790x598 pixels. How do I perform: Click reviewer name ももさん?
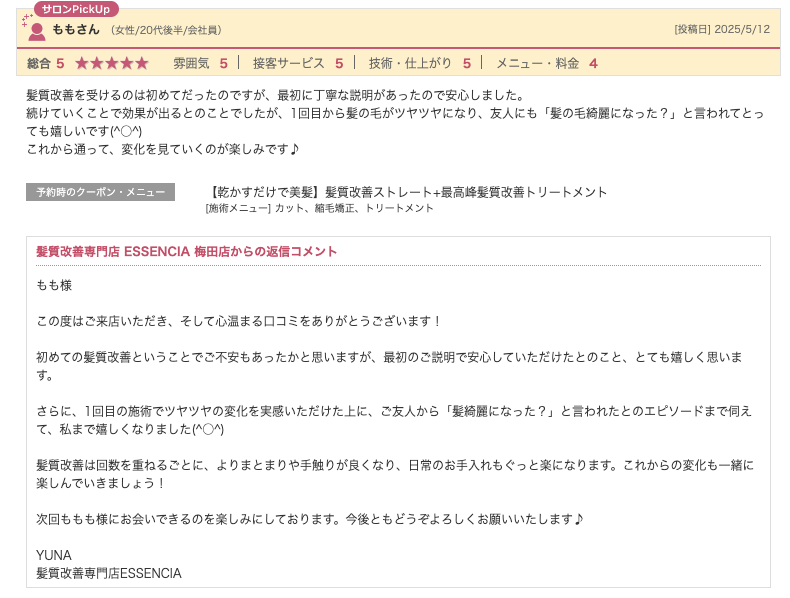(x=76, y=30)
